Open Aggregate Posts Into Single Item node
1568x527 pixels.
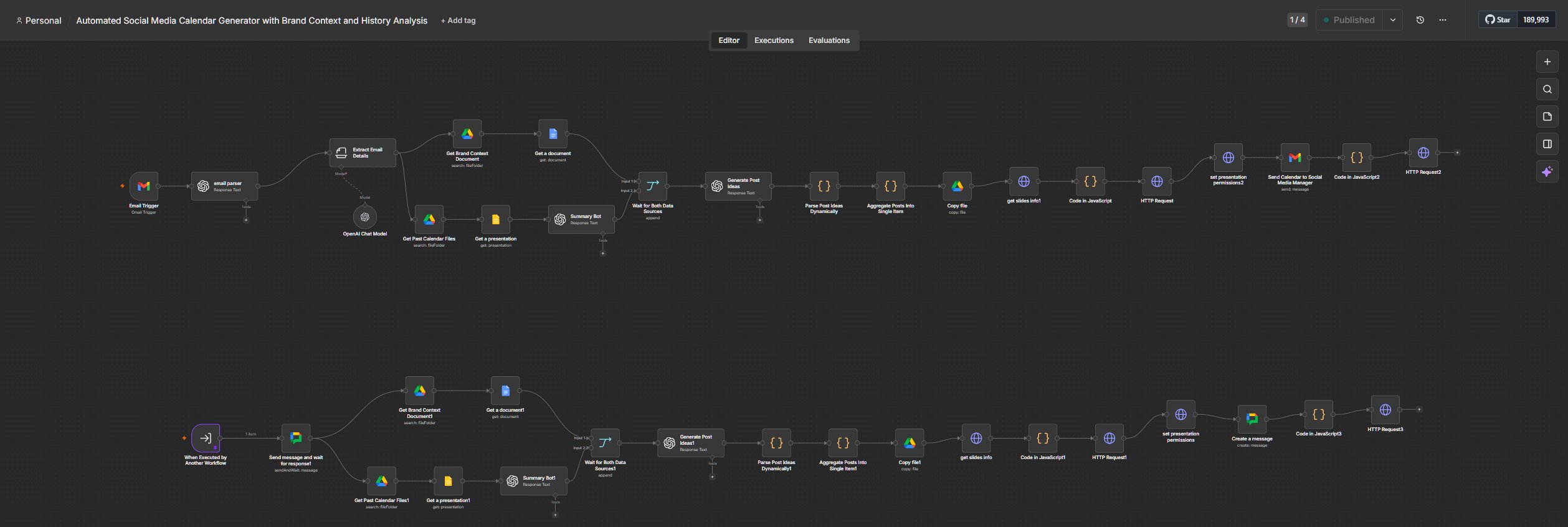pos(891,186)
